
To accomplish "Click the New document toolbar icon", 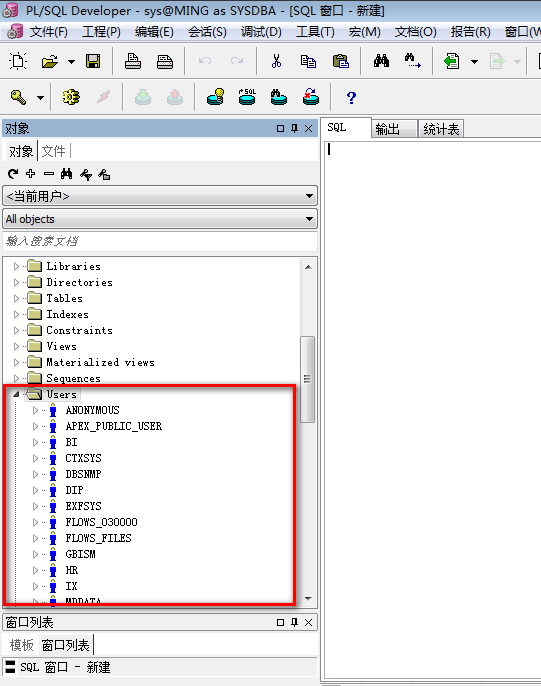I will click(x=18, y=61).
